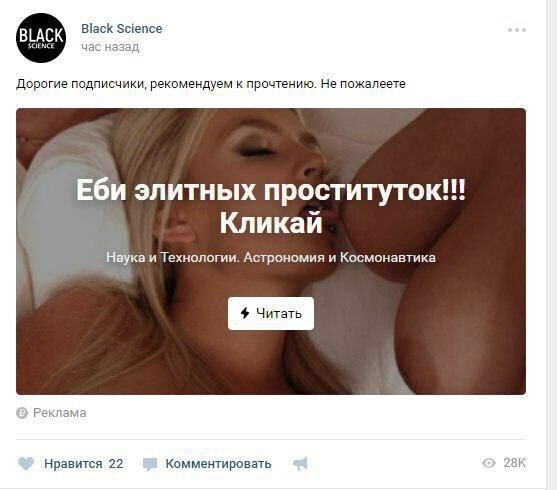The height and width of the screenshot is (490, 557).
Task: Show who liked via the count 22
Action: point(116,464)
